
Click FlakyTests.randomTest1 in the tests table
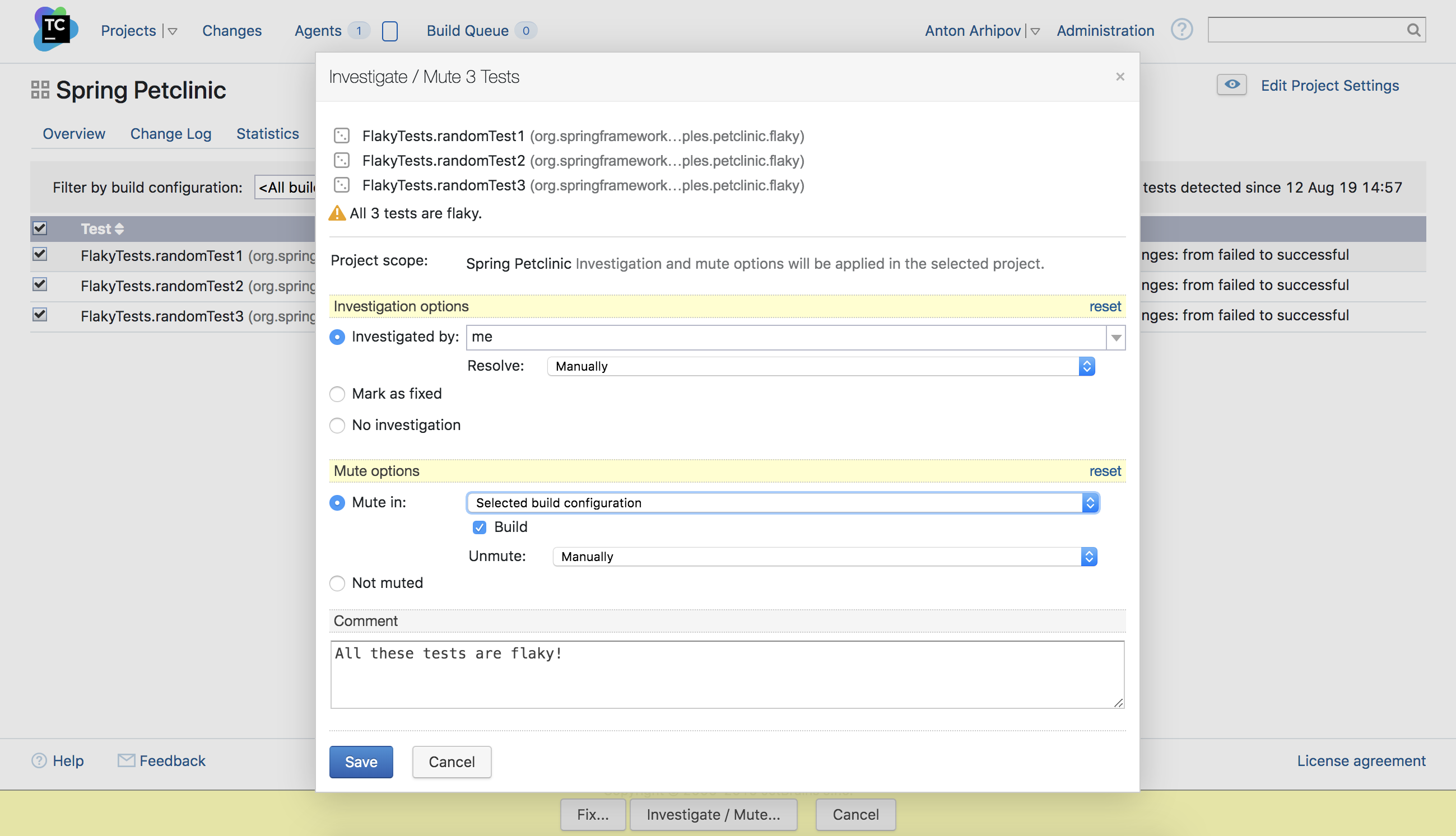pyautogui.click(x=162, y=255)
